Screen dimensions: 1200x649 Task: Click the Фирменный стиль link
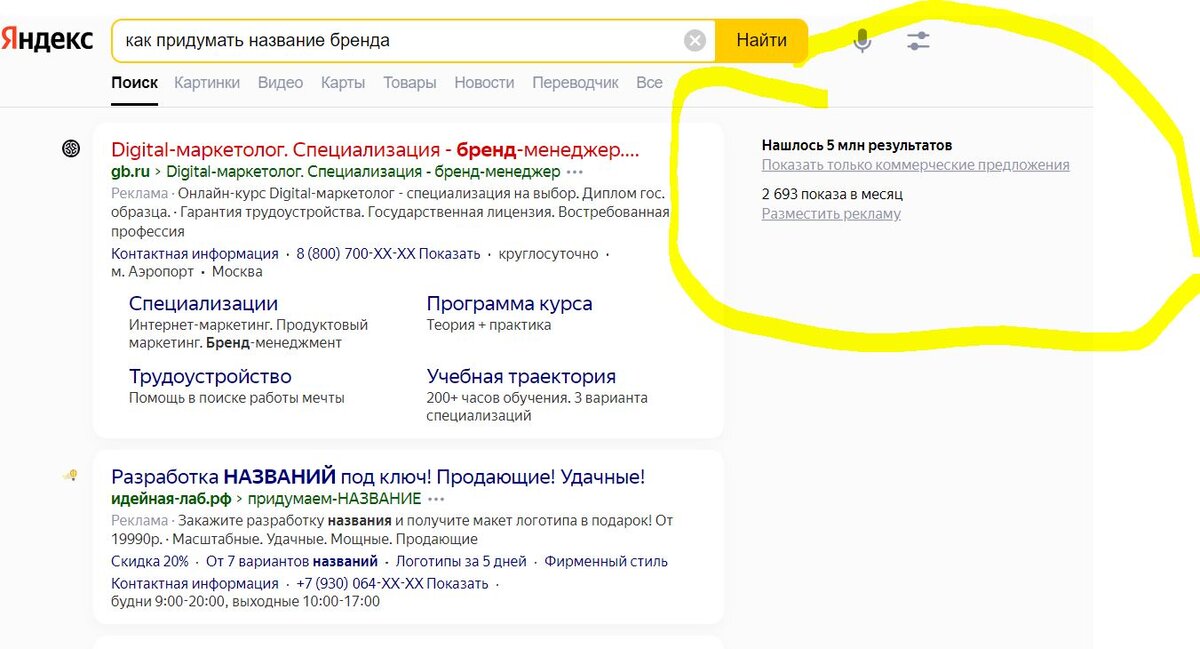point(606,561)
